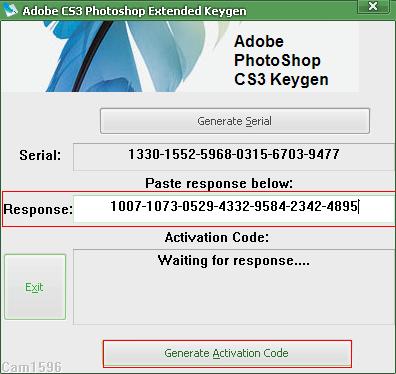Click the Activation Code output box
This screenshot has height=374, width=396.
tap(234, 287)
